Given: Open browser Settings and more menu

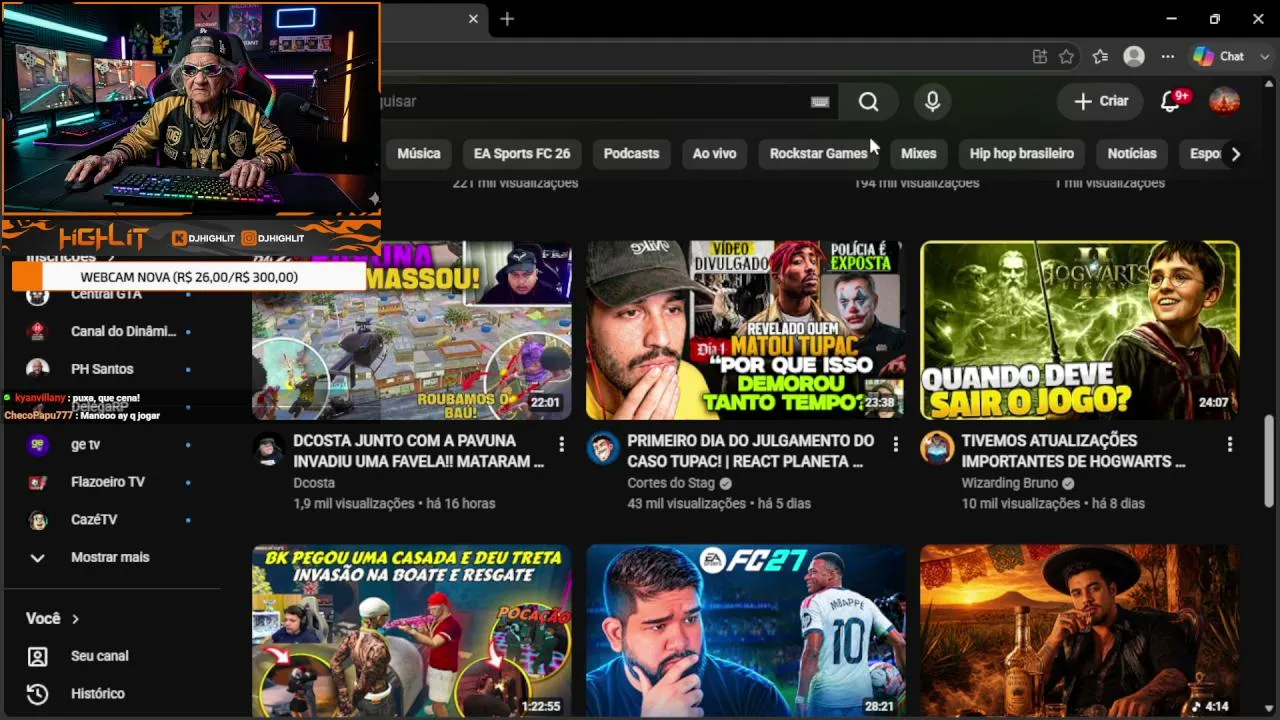Looking at the screenshot, I should click(1167, 57).
